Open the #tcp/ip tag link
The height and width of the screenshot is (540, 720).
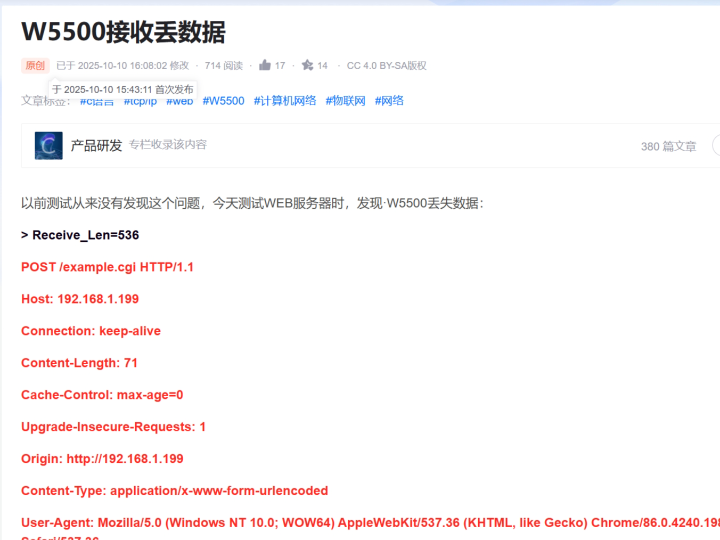pos(140,102)
